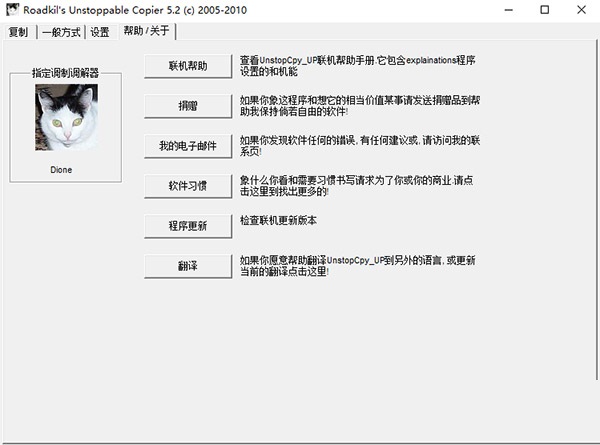
Task: Click the app cat icon in title bar
Action: (12, 10)
